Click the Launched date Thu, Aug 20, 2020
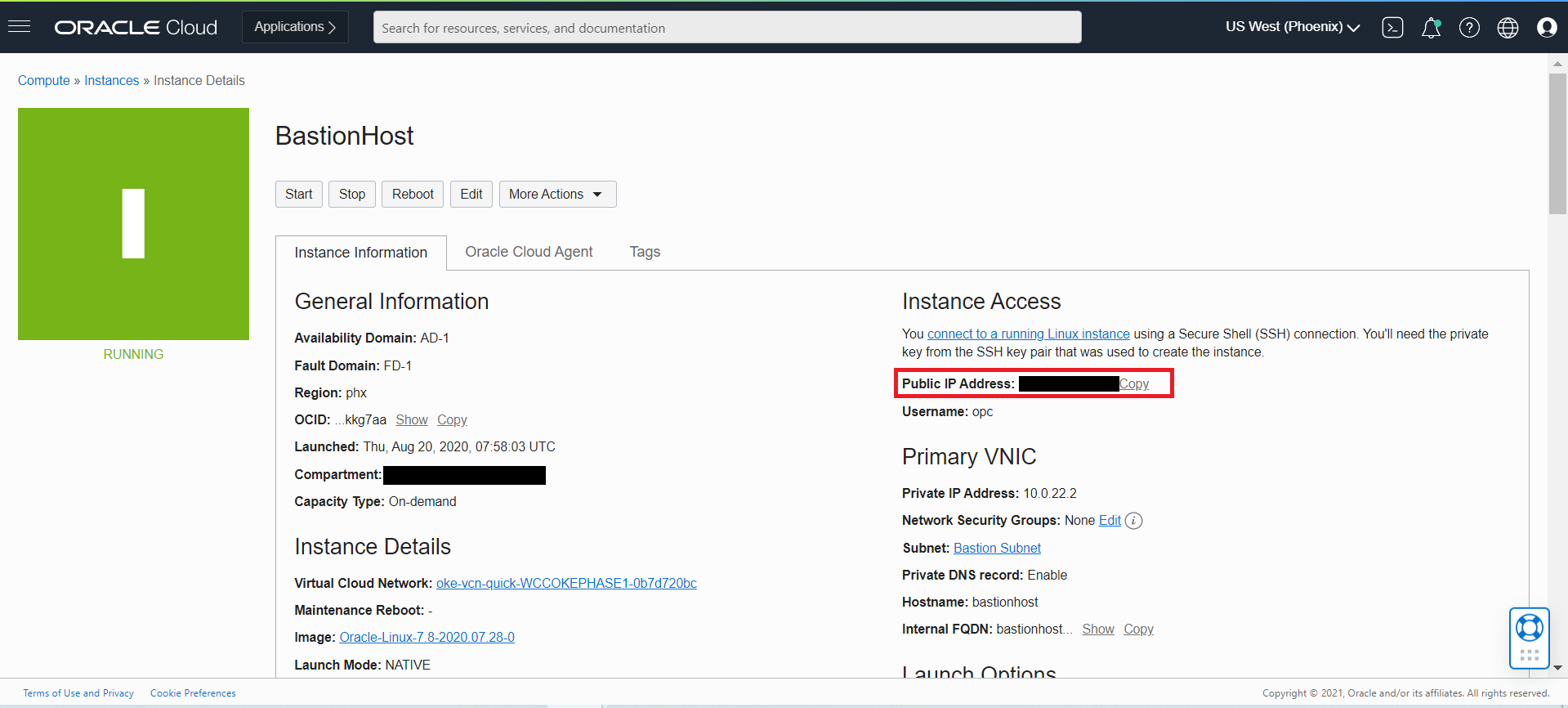This screenshot has height=708, width=1568. pyautogui.click(x=459, y=446)
